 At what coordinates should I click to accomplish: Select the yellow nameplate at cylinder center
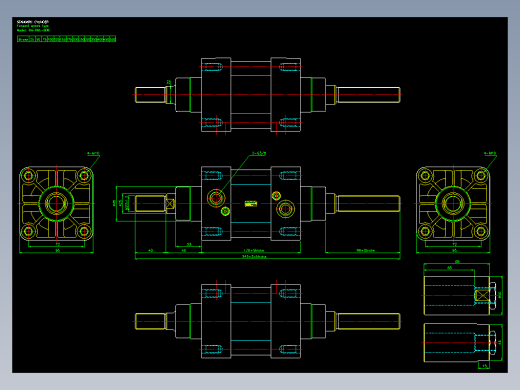coord(251,204)
